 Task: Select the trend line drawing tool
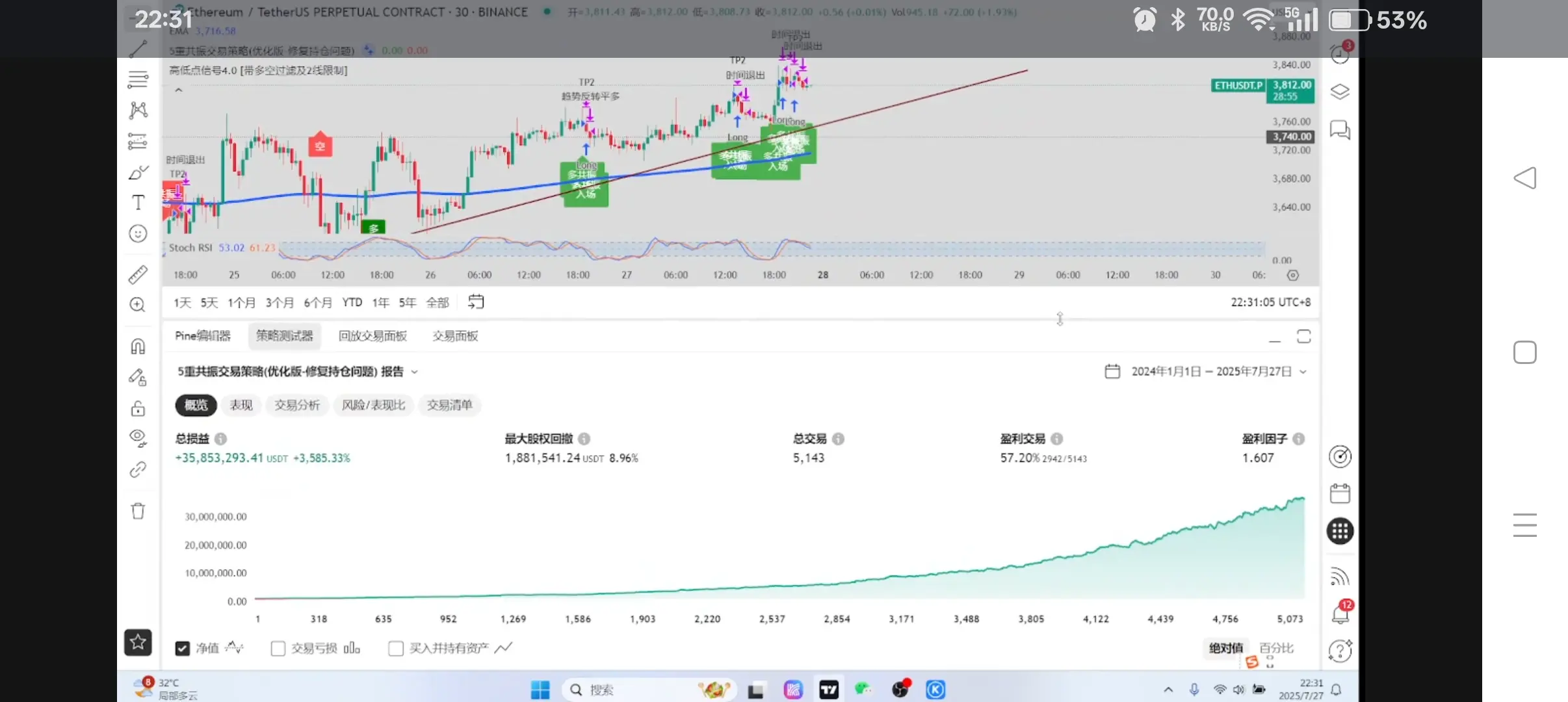tap(138, 49)
